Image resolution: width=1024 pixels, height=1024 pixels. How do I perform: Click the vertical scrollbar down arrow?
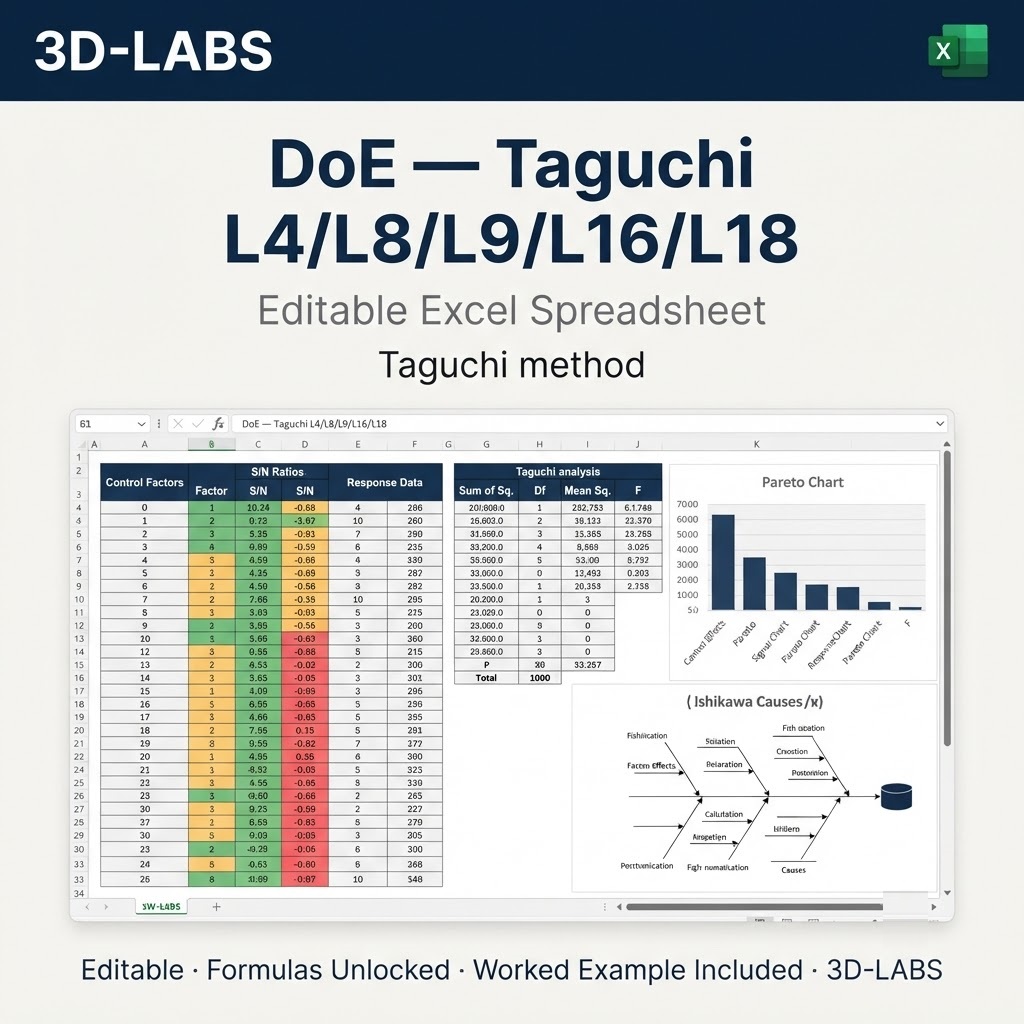pyautogui.click(x=947, y=893)
